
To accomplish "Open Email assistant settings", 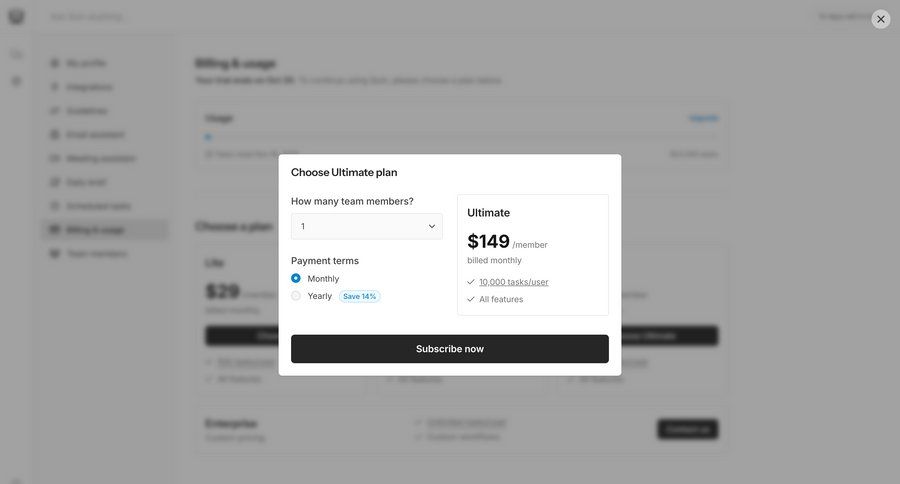I will pyautogui.click(x=95, y=134).
